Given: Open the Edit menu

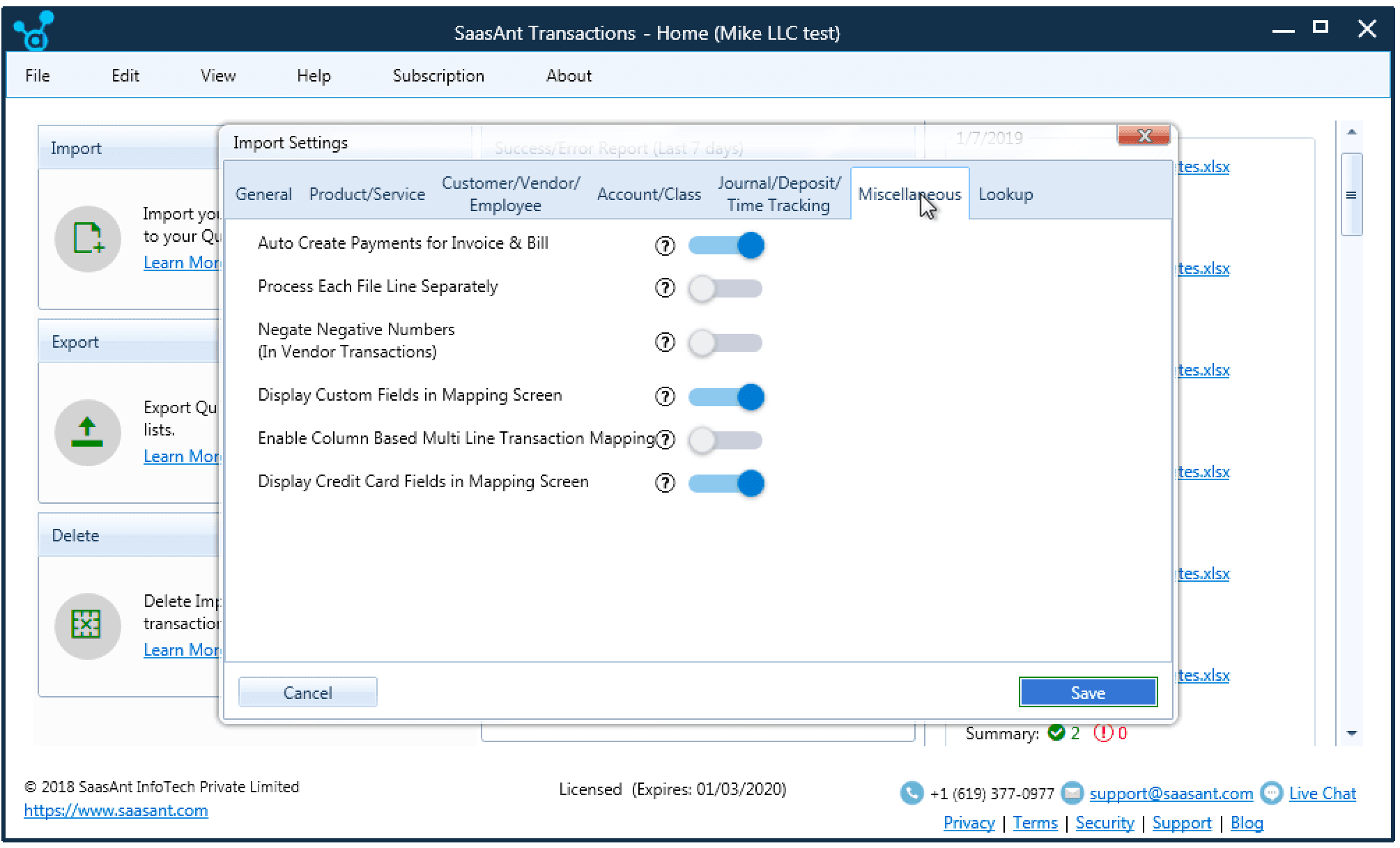Looking at the screenshot, I should coord(125,75).
